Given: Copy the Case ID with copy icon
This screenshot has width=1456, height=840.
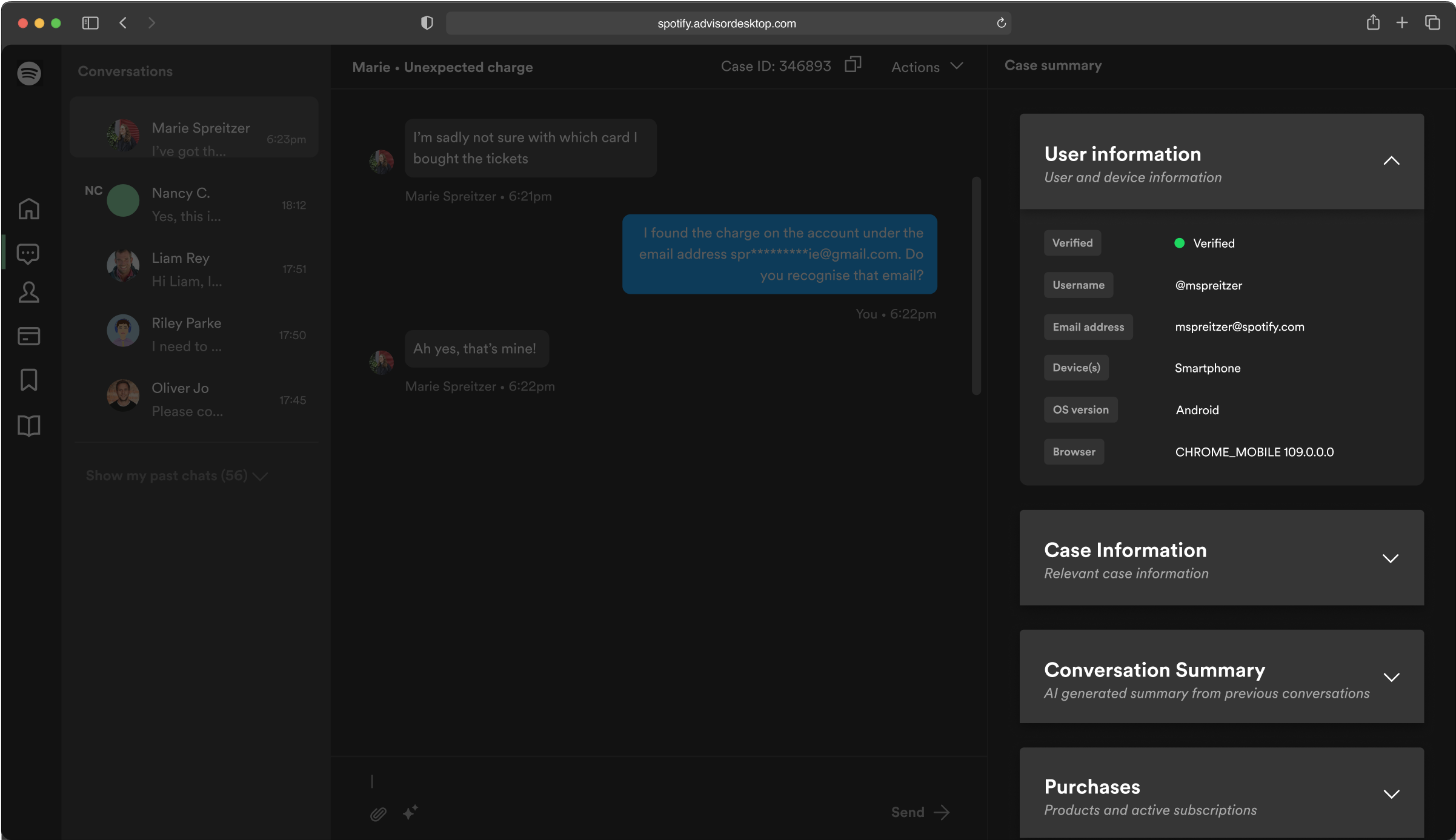Looking at the screenshot, I should tap(853, 64).
